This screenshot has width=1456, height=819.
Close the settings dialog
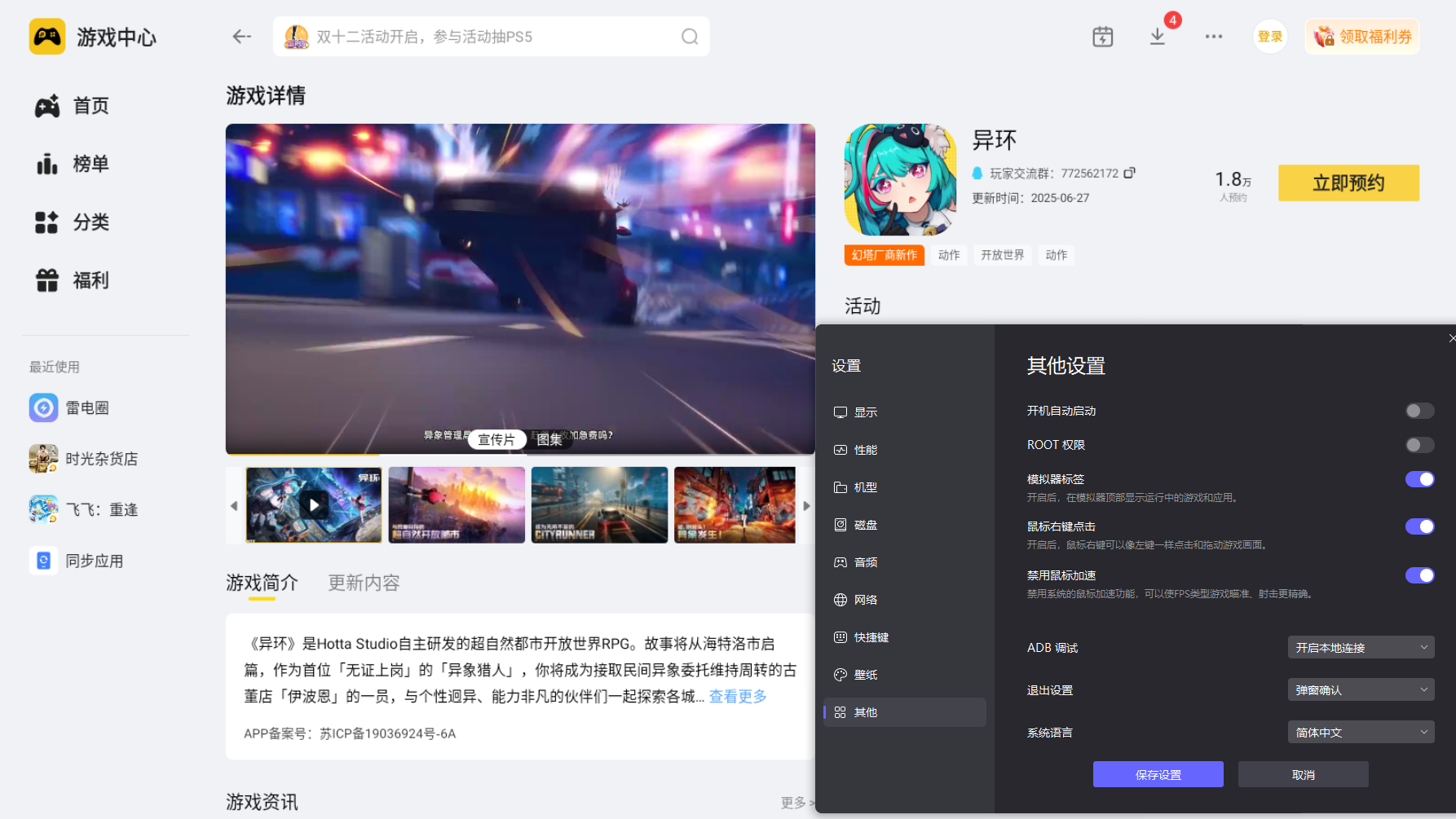(x=1451, y=338)
